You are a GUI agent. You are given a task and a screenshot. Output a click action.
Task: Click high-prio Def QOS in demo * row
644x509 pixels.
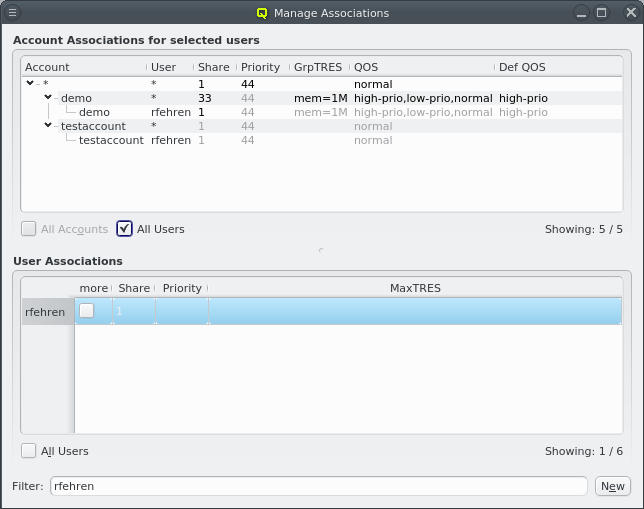point(523,98)
